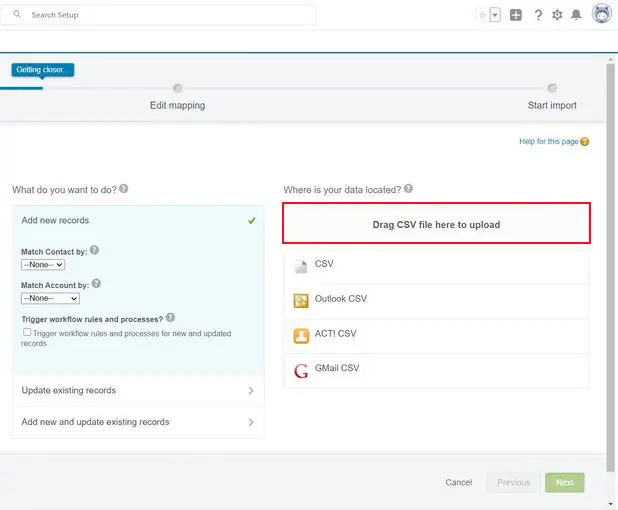Select the ACT! CSV icon
This screenshot has height=510, width=618.
tap(301, 335)
